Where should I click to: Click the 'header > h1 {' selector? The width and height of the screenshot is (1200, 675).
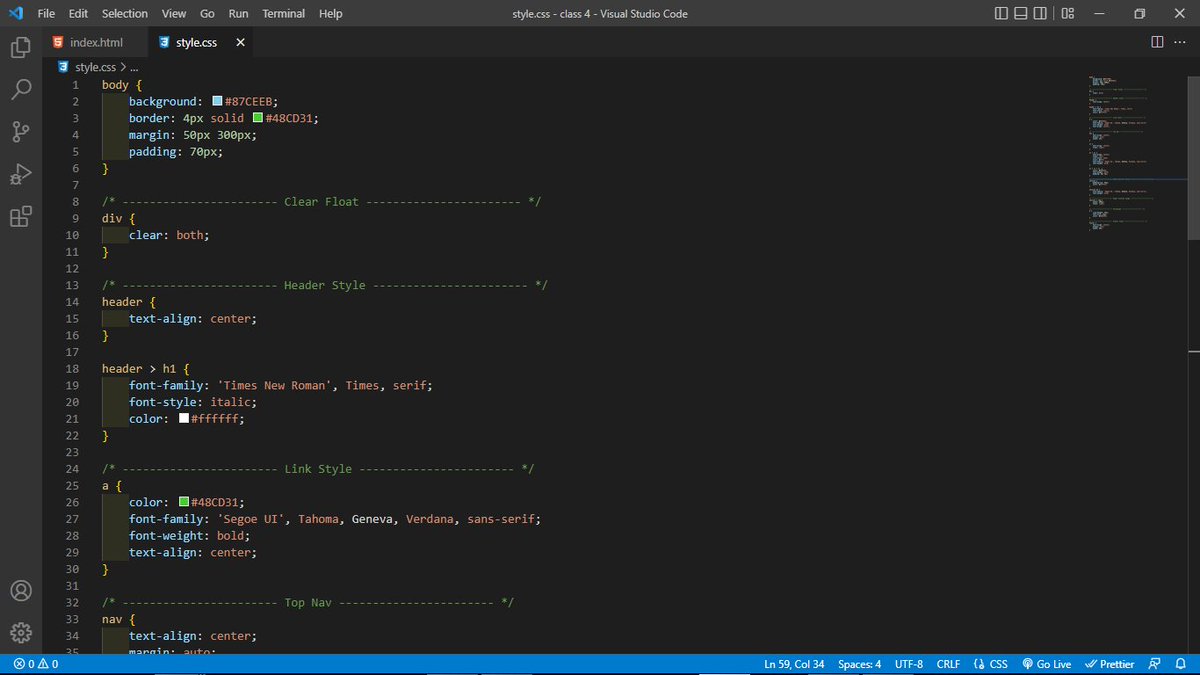(146, 368)
